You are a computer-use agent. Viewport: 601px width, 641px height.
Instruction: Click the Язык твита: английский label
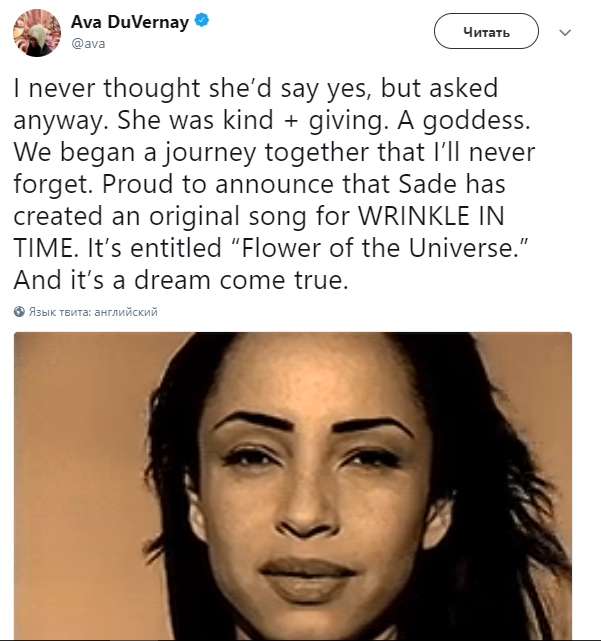click(x=93, y=312)
